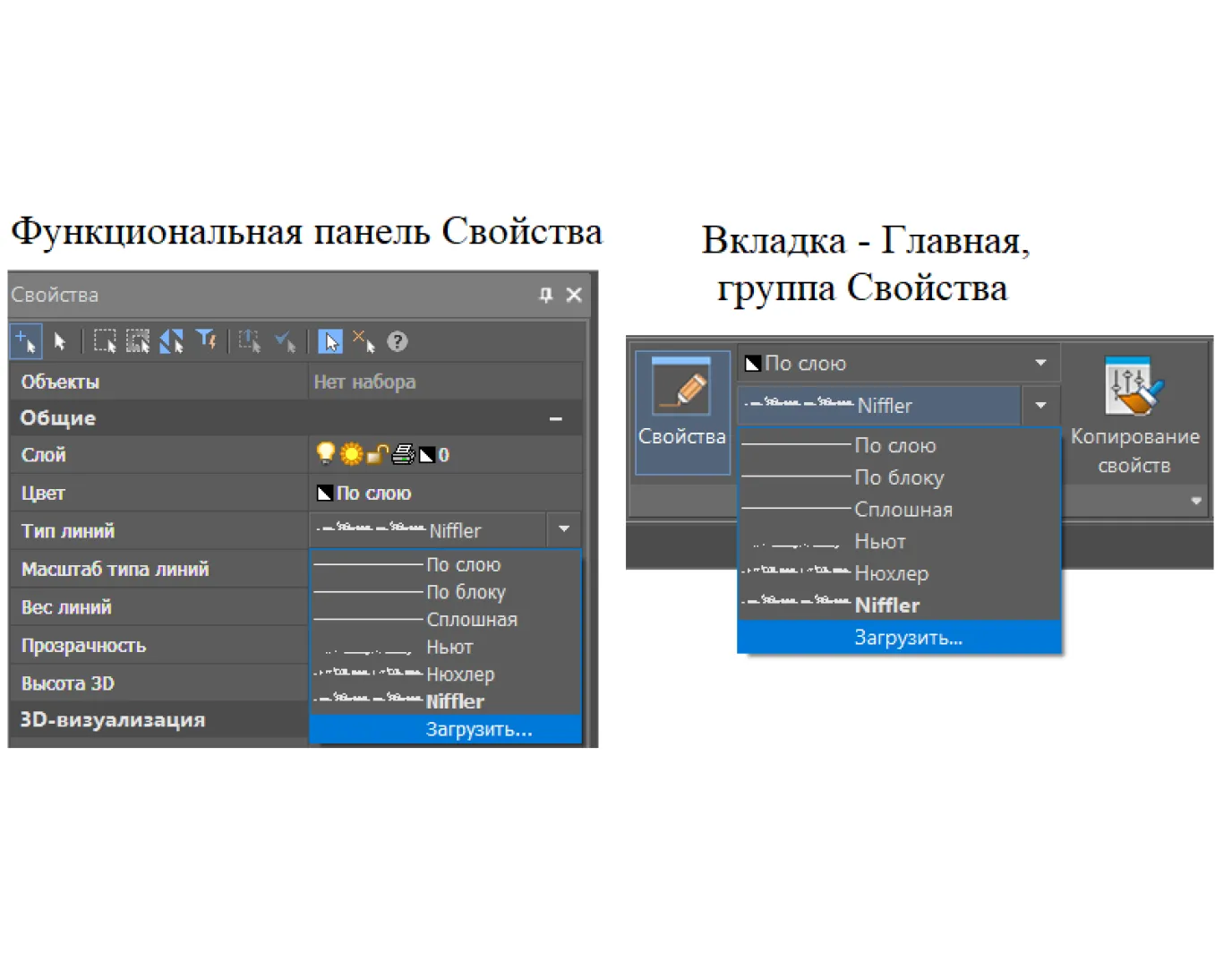Select Ньют linetype in ribbon dropdown list
Screen dimensions: 1232x962
click(899, 541)
